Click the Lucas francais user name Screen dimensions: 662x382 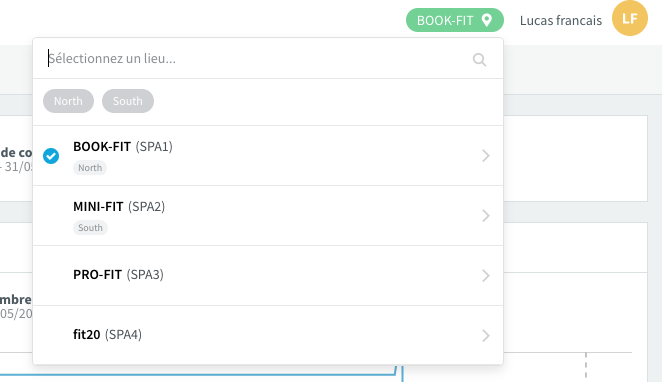coord(561,20)
